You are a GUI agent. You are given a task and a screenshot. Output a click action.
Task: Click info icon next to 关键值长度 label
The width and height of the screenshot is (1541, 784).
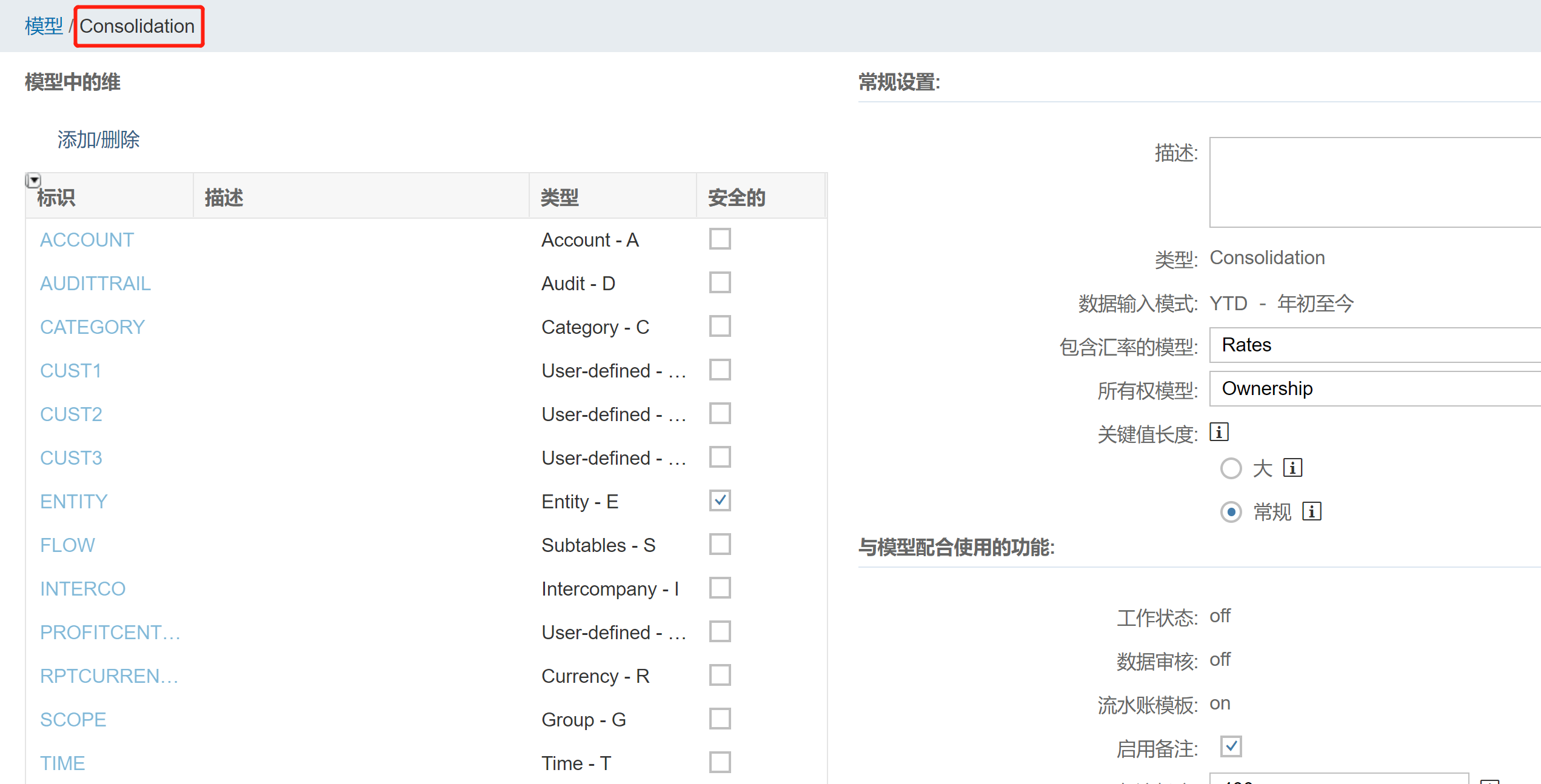pos(1218,432)
